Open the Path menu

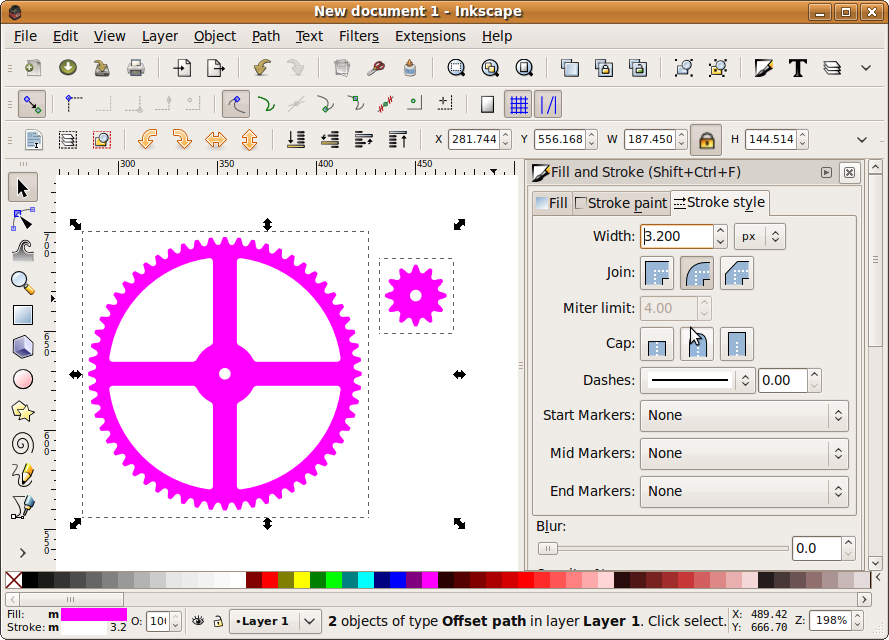coord(266,36)
